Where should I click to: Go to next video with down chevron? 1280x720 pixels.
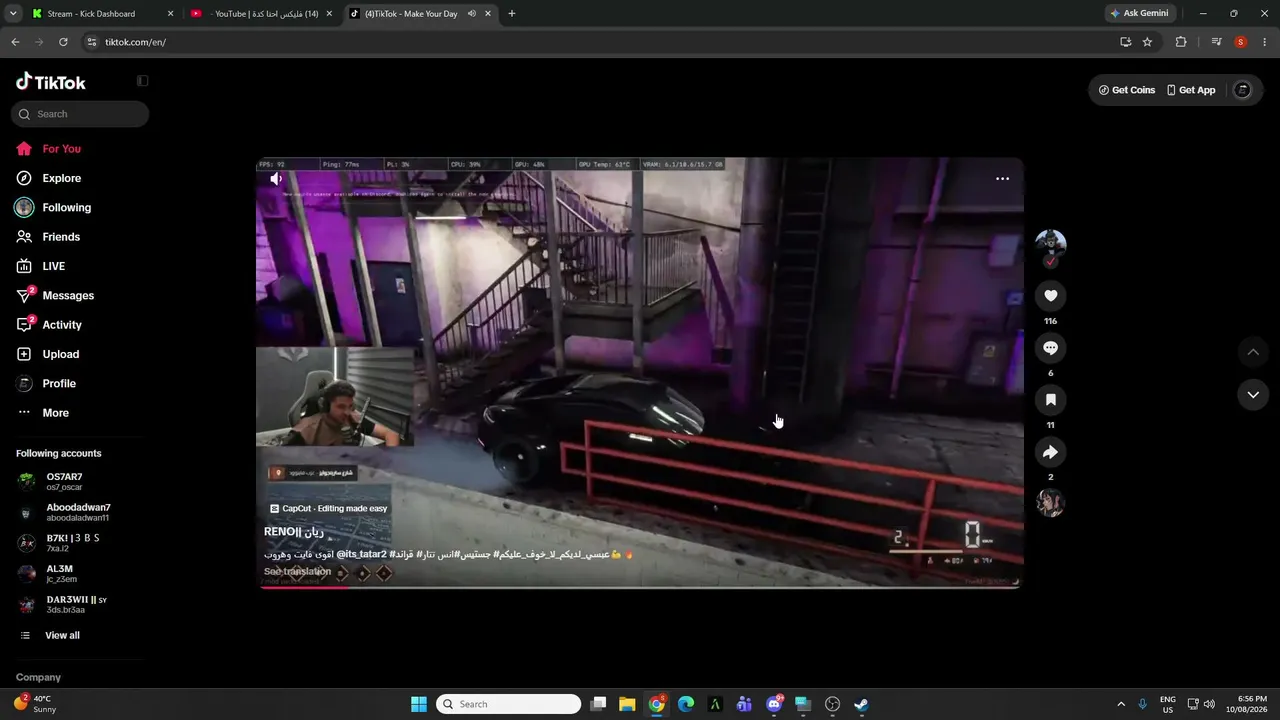pos(1253,395)
